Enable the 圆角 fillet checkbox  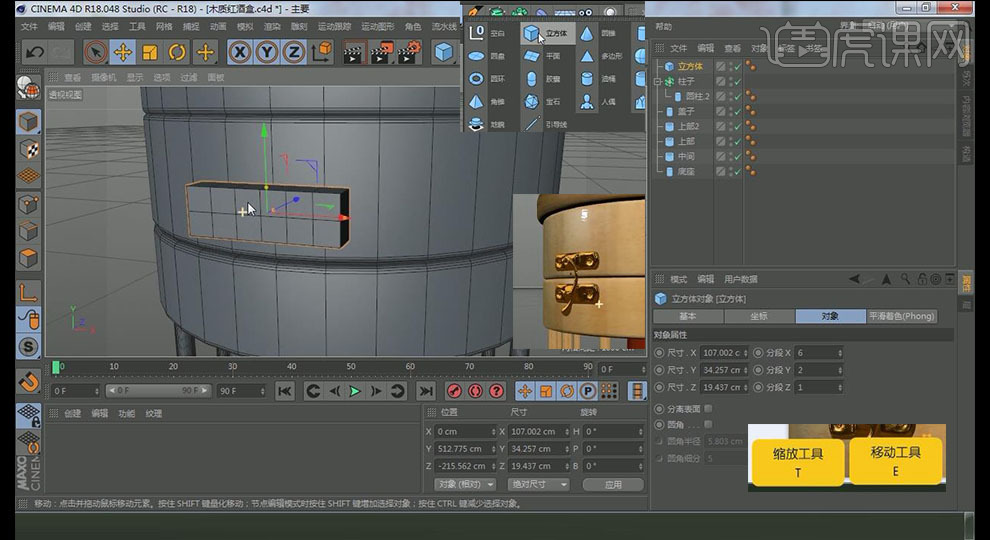(708, 424)
